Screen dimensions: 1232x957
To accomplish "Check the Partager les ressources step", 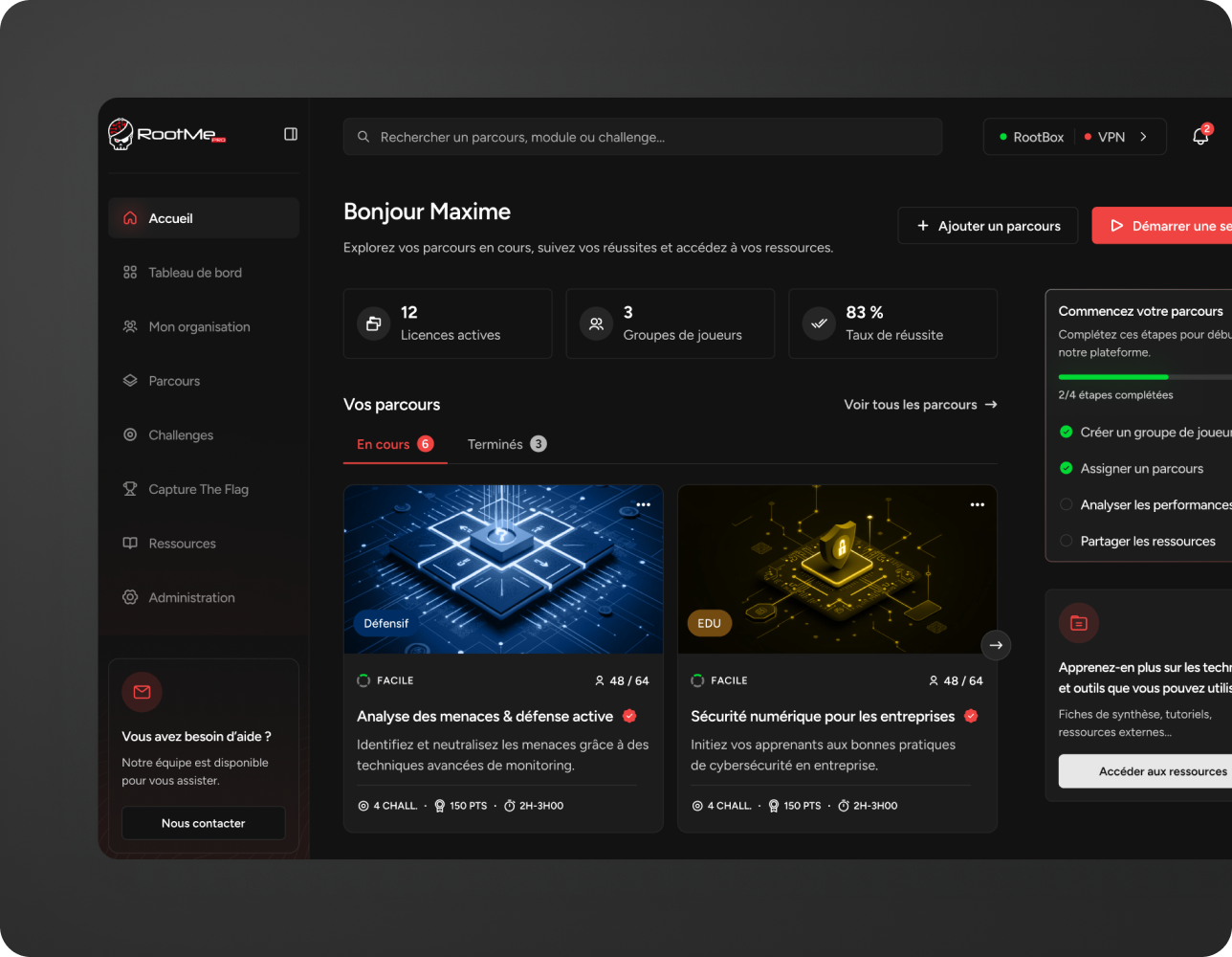I will (1065, 541).
